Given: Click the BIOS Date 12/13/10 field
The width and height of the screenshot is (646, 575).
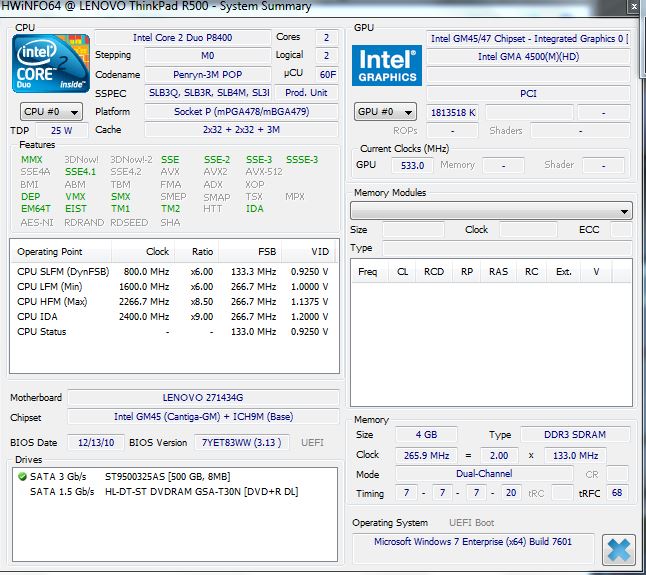Looking at the screenshot, I should [96, 442].
